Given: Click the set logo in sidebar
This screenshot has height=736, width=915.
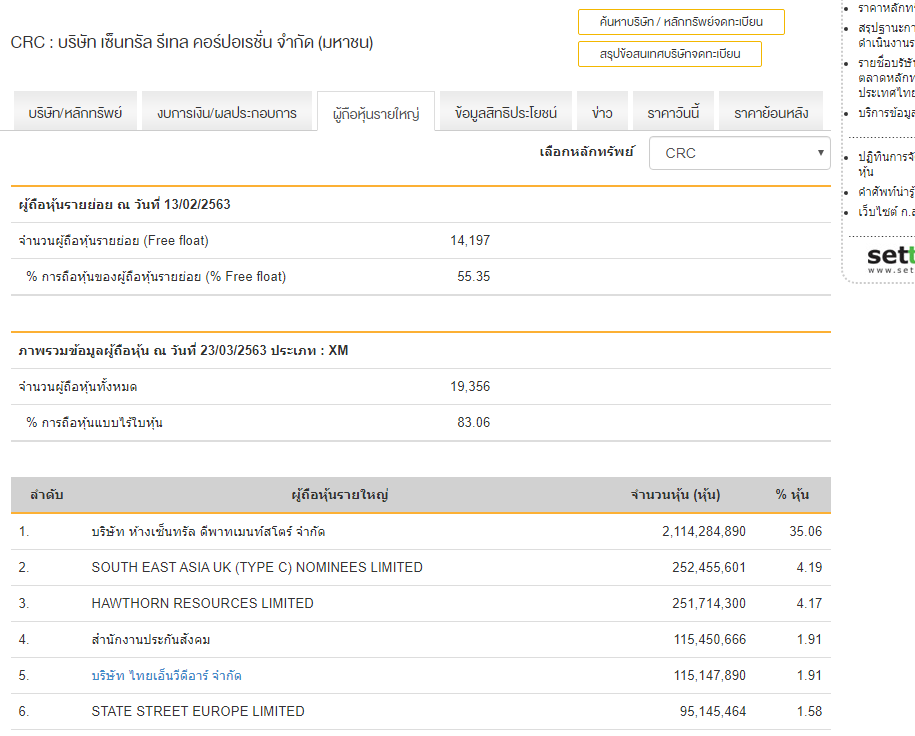Looking at the screenshot, I should (x=890, y=259).
